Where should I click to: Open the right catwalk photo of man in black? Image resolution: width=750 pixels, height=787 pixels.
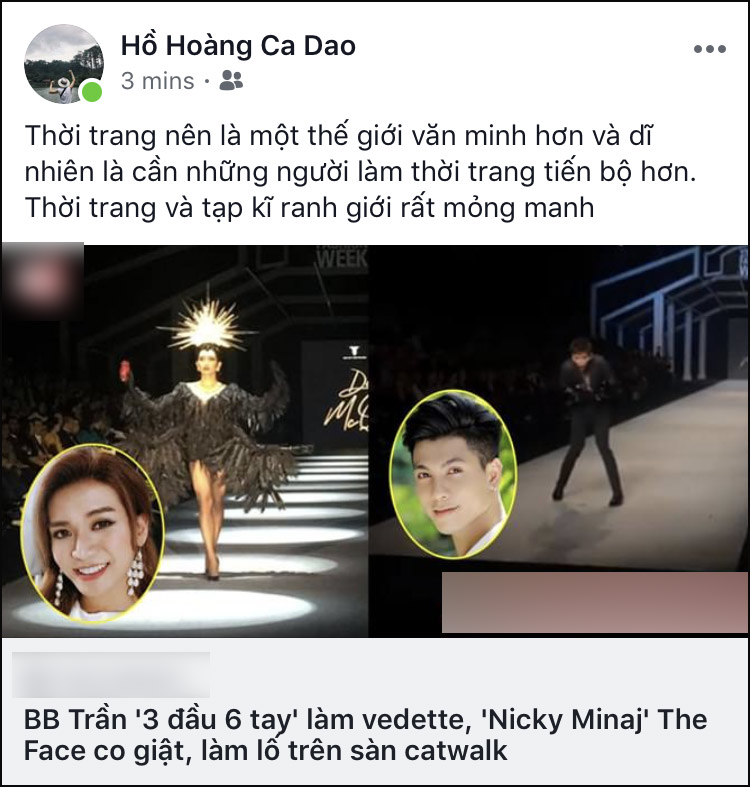558,441
